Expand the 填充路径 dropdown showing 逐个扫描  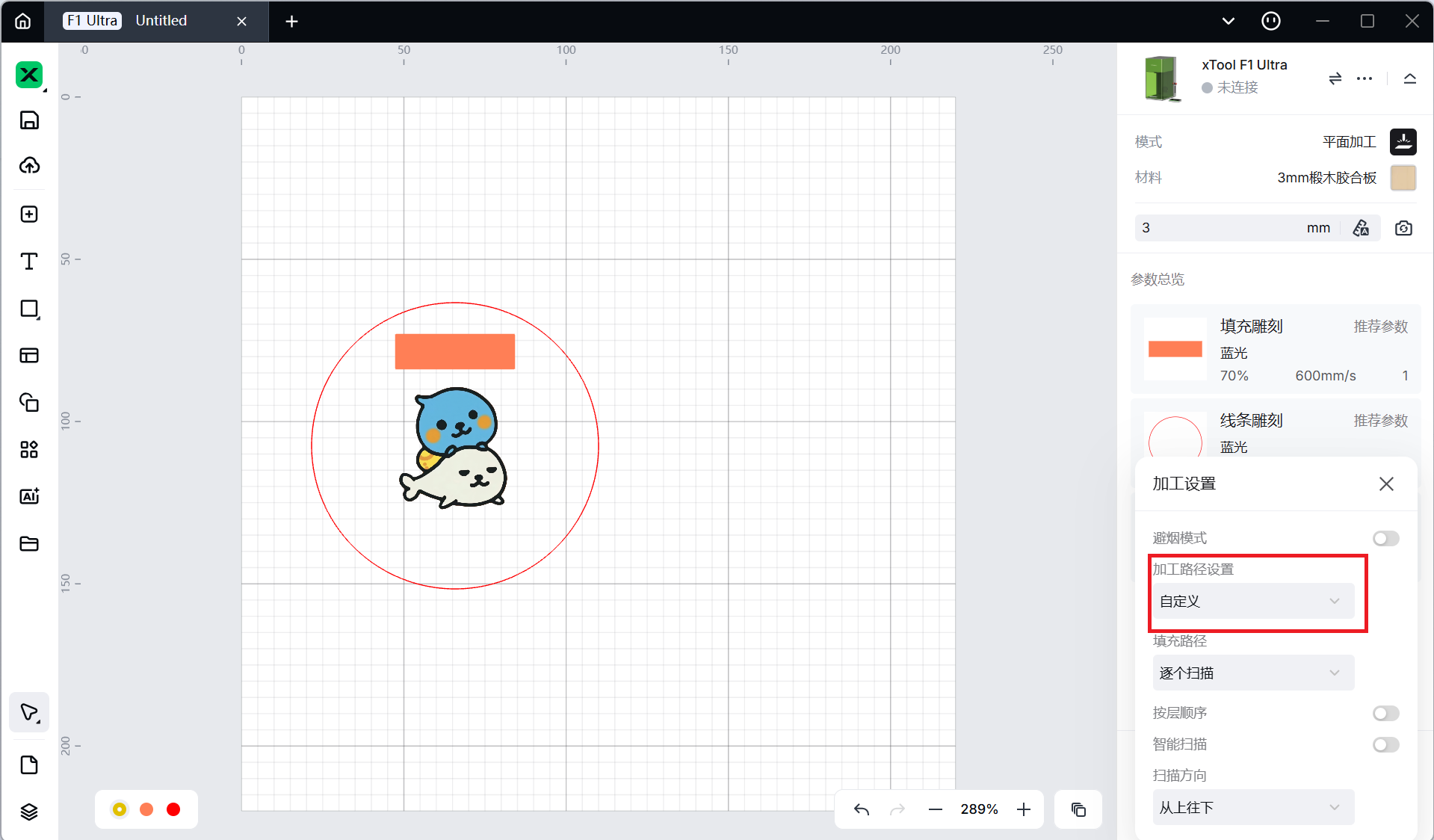click(1252, 673)
